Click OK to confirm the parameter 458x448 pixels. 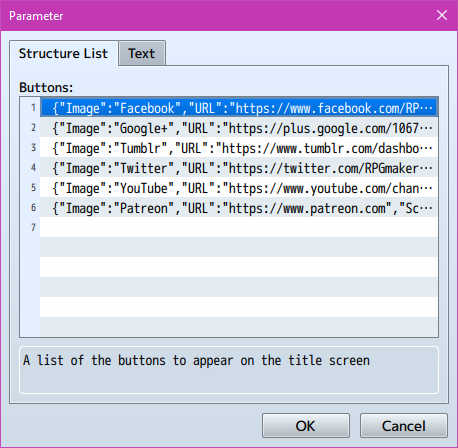tap(306, 426)
